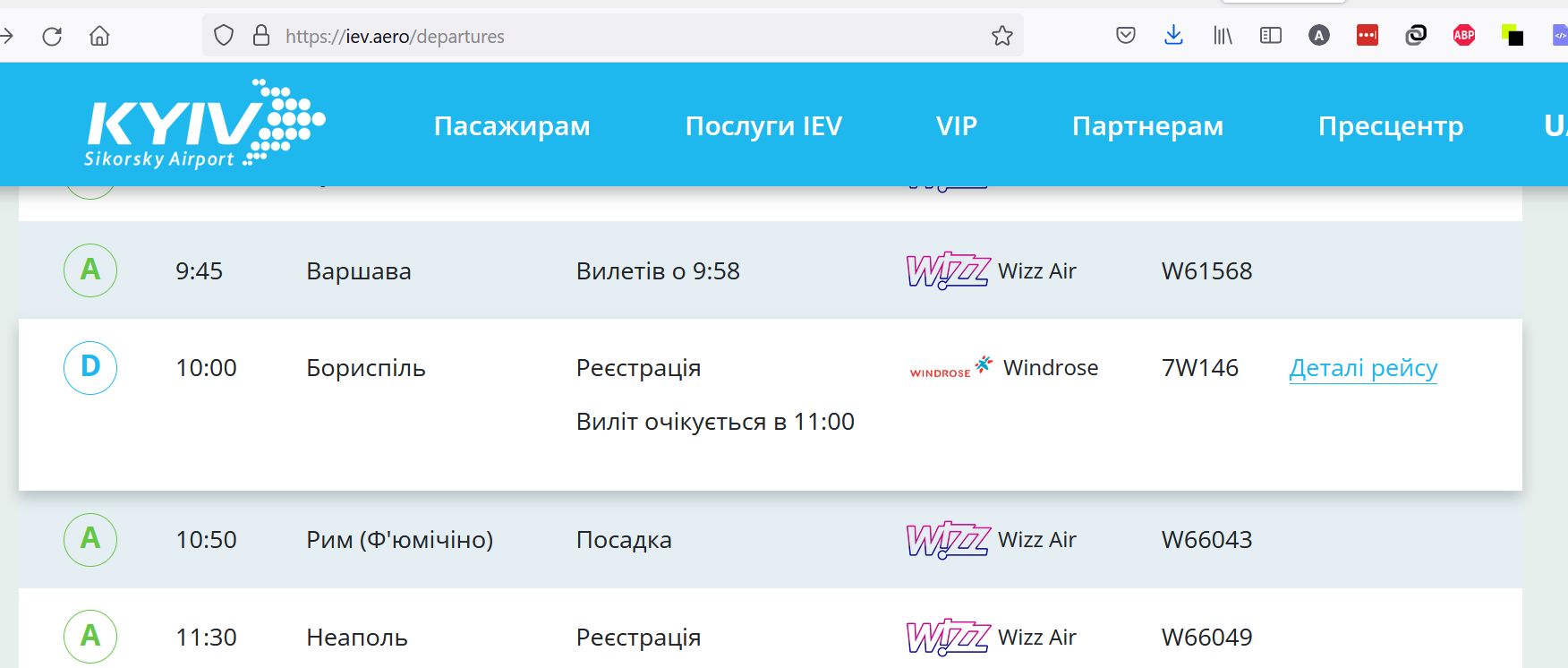This screenshot has height=668, width=1568.
Task: Toggle the reader sidebar view
Action: coord(1270,36)
